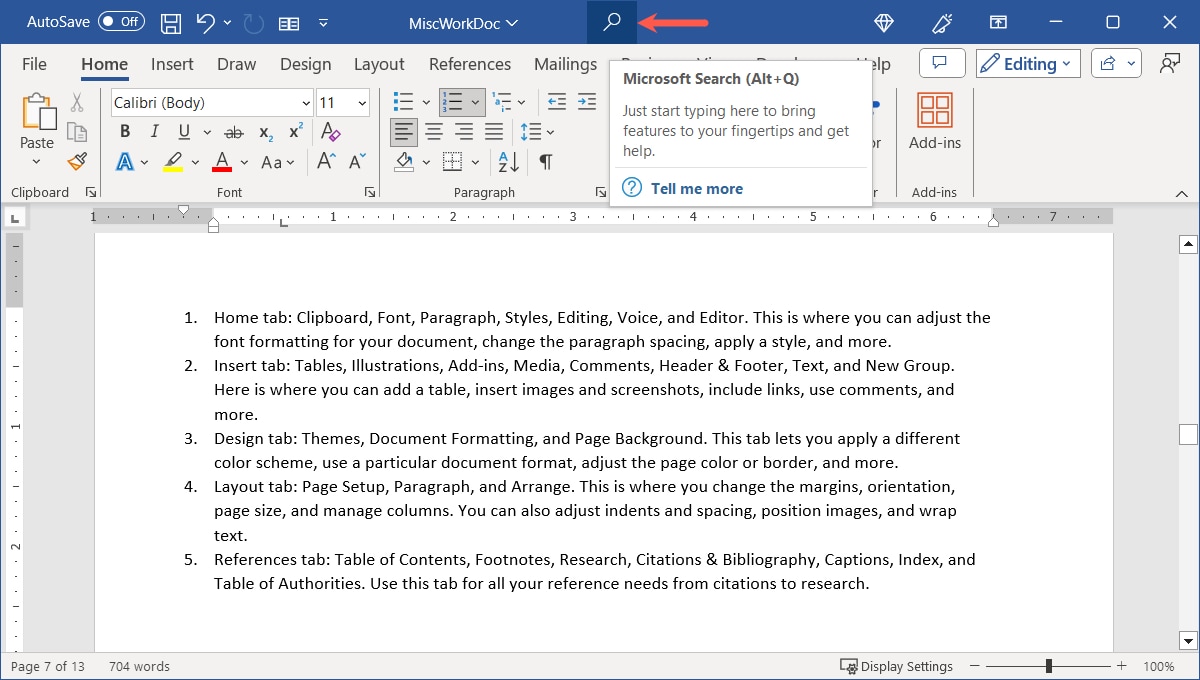
Task: Open the Insert tab
Action: (x=171, y=63)
